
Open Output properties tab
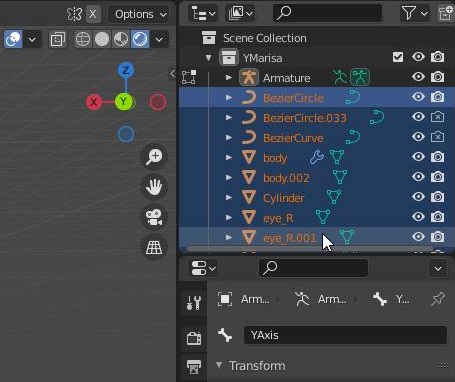[194, 367]
